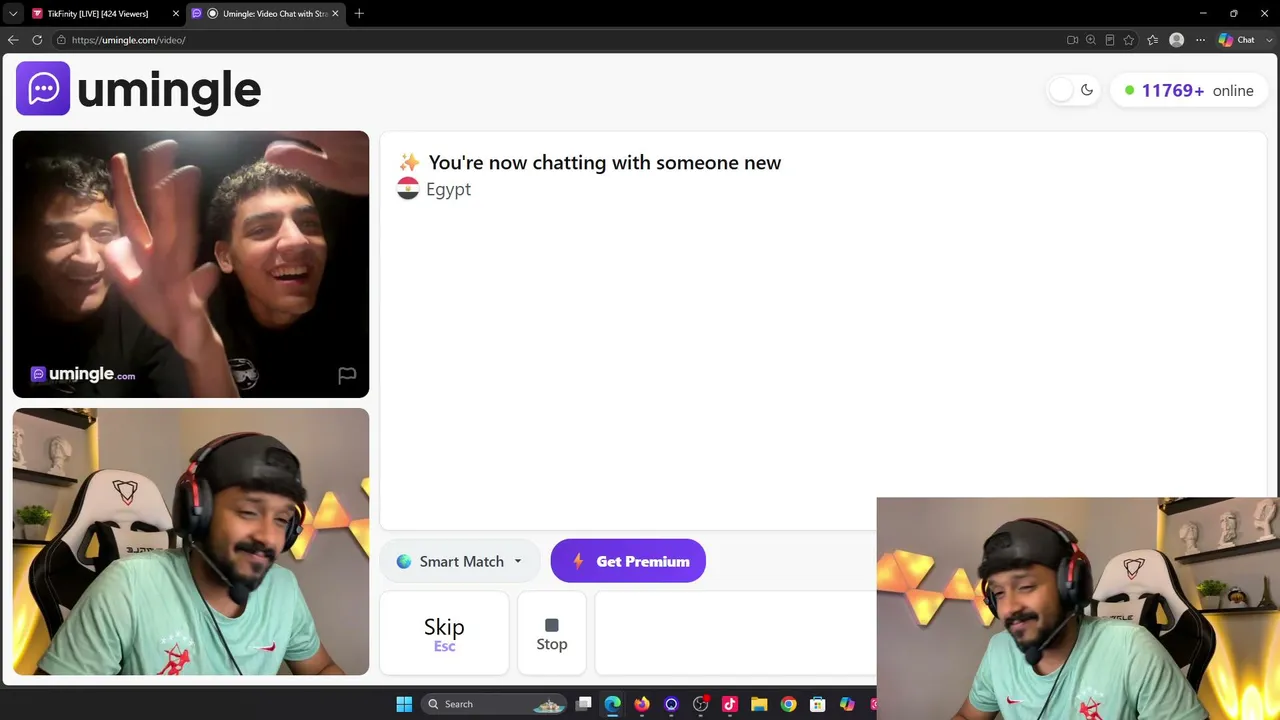Open the TikTok app on taskbar
This screenshot has height=720, width=1280.
[730, 704]
